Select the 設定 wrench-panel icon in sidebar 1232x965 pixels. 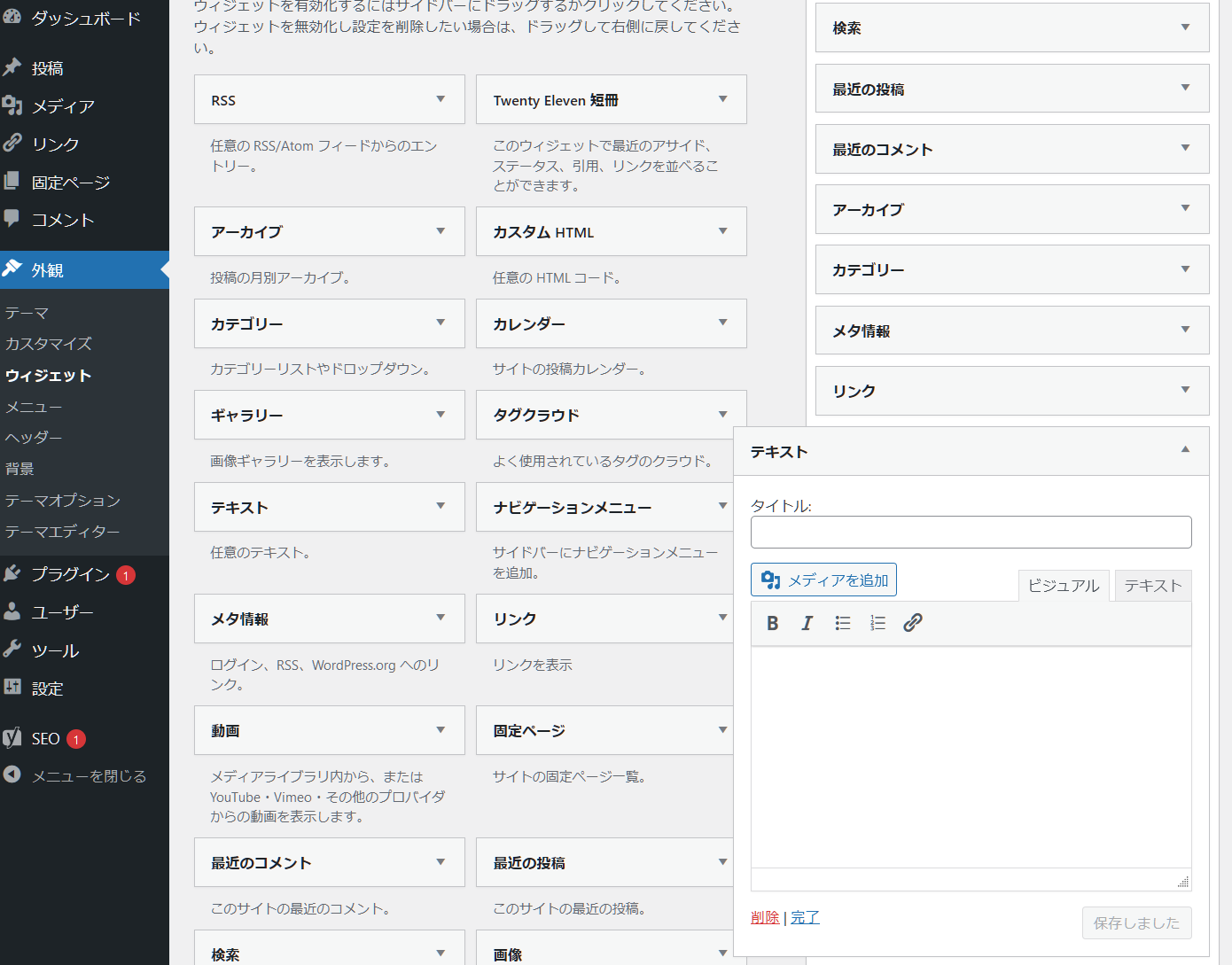(12, 688)
